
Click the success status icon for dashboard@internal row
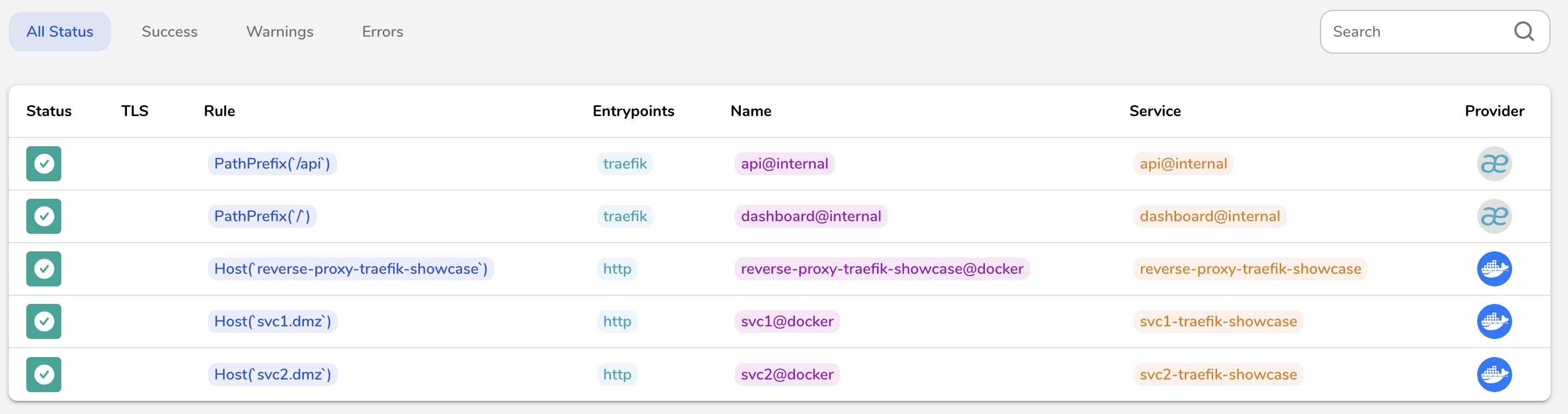tap(44, 216)
